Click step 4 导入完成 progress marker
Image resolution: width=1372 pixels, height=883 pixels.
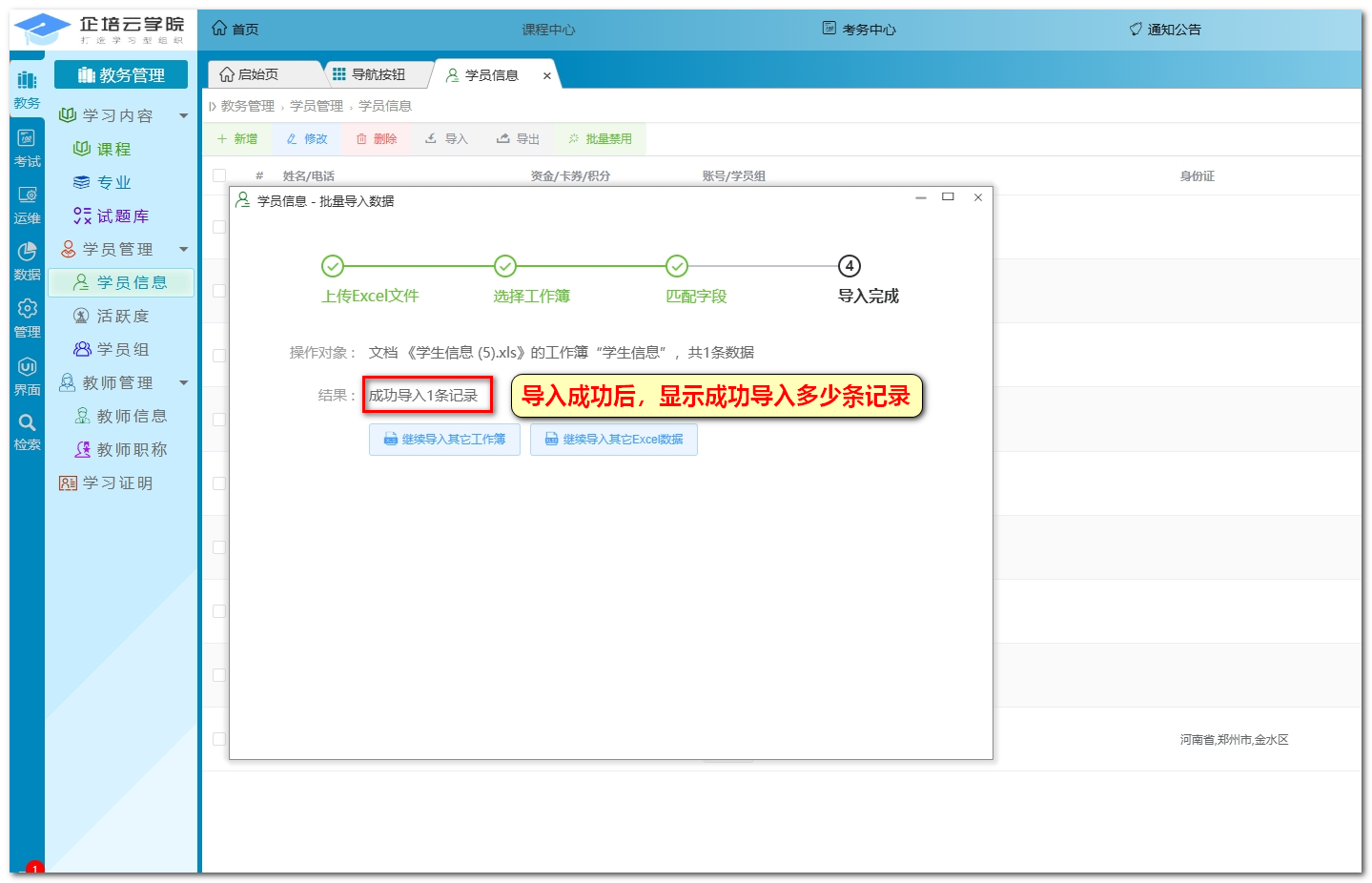849,266
